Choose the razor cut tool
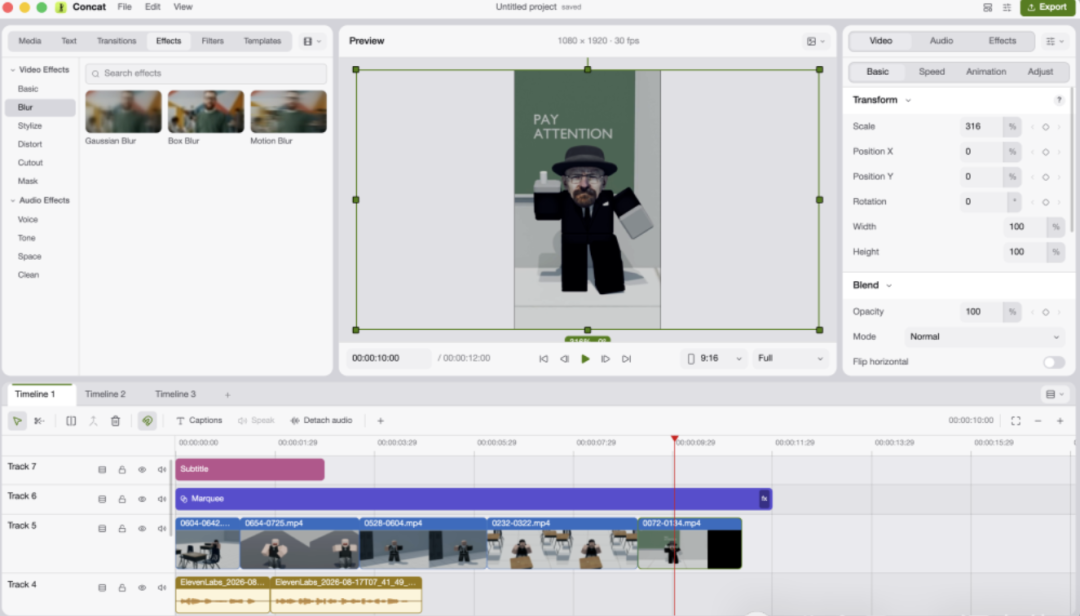 39,420
